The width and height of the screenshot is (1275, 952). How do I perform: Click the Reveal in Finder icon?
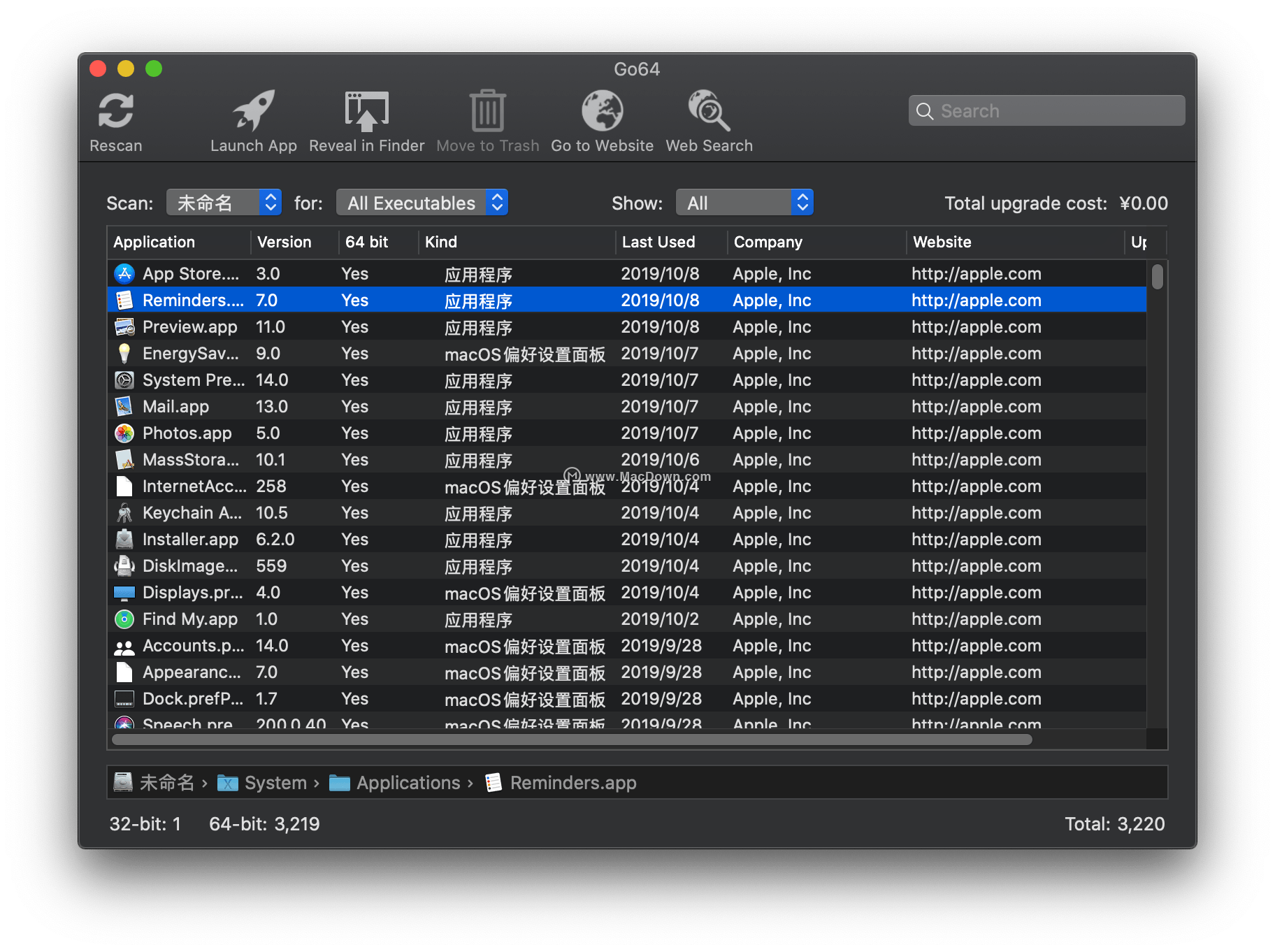[367, 111]
